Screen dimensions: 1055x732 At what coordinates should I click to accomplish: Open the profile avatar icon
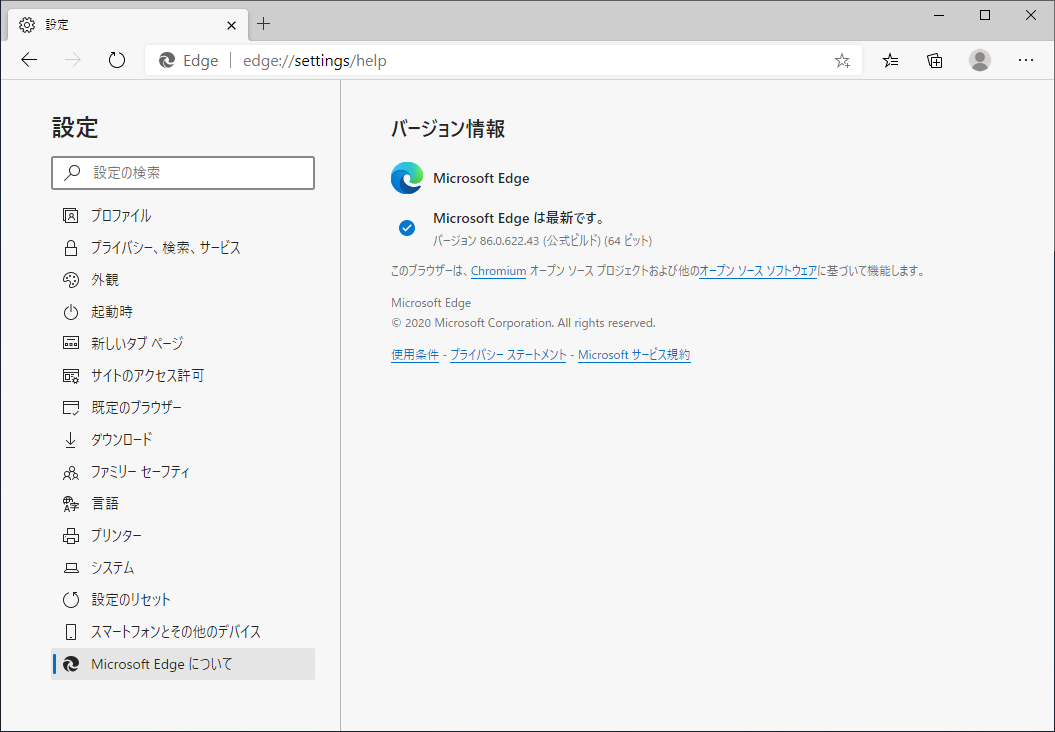980,60
